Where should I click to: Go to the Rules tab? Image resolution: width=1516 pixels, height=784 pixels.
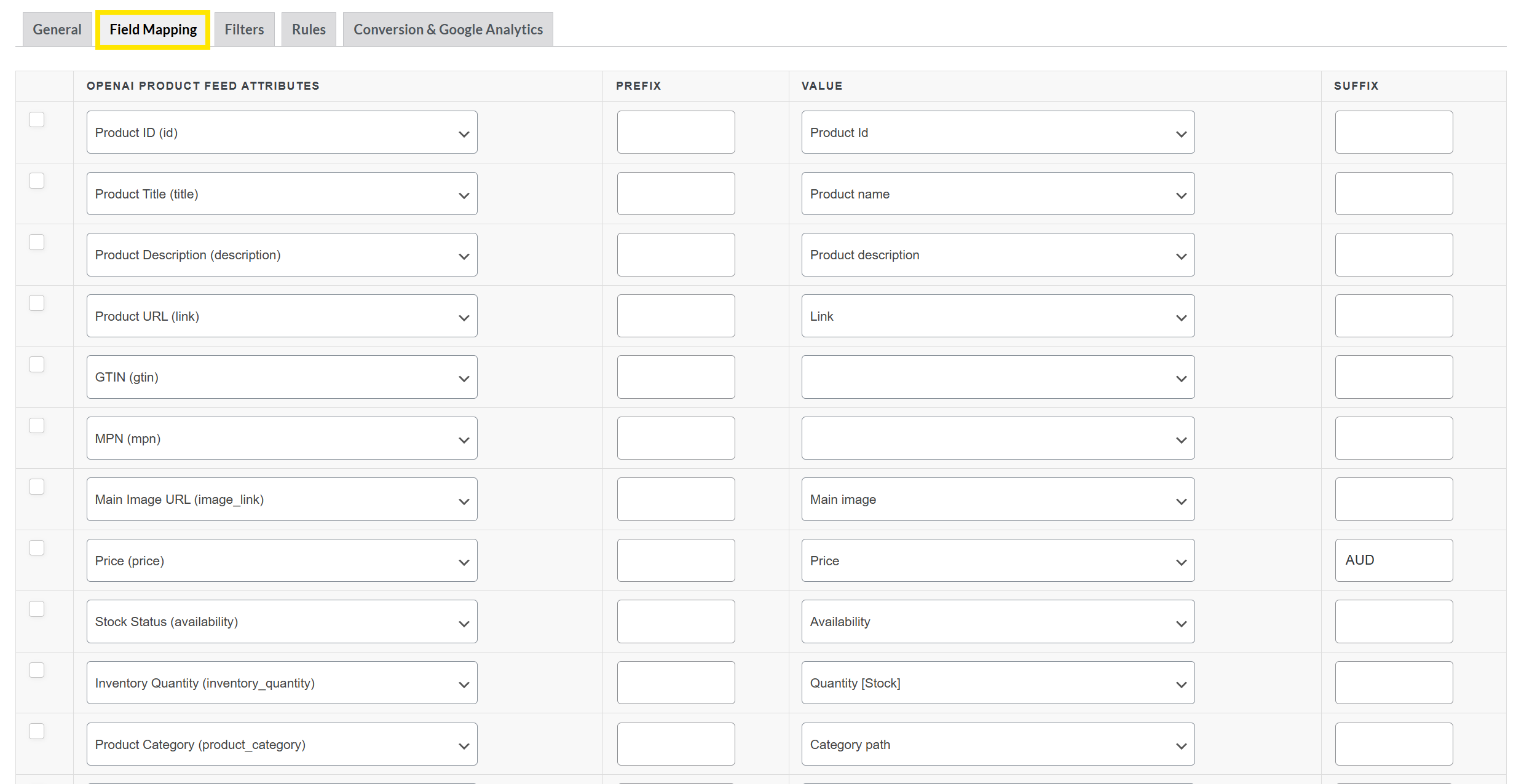coord(309,29)
